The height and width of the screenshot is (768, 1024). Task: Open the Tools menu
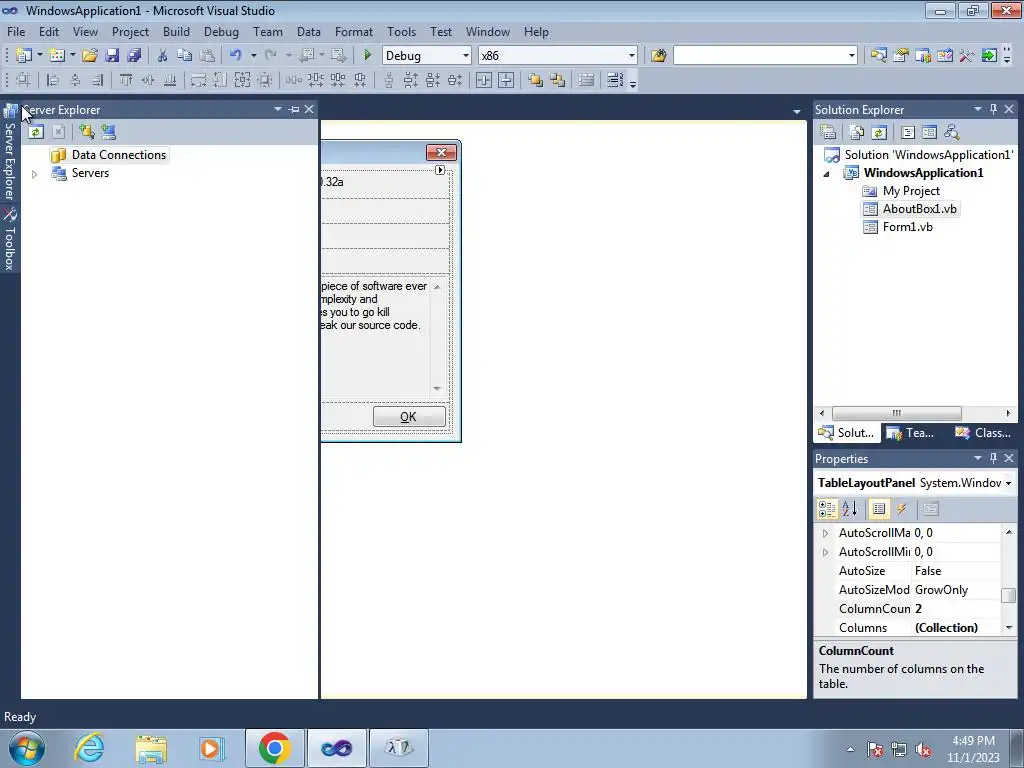[x=401, y=31]
